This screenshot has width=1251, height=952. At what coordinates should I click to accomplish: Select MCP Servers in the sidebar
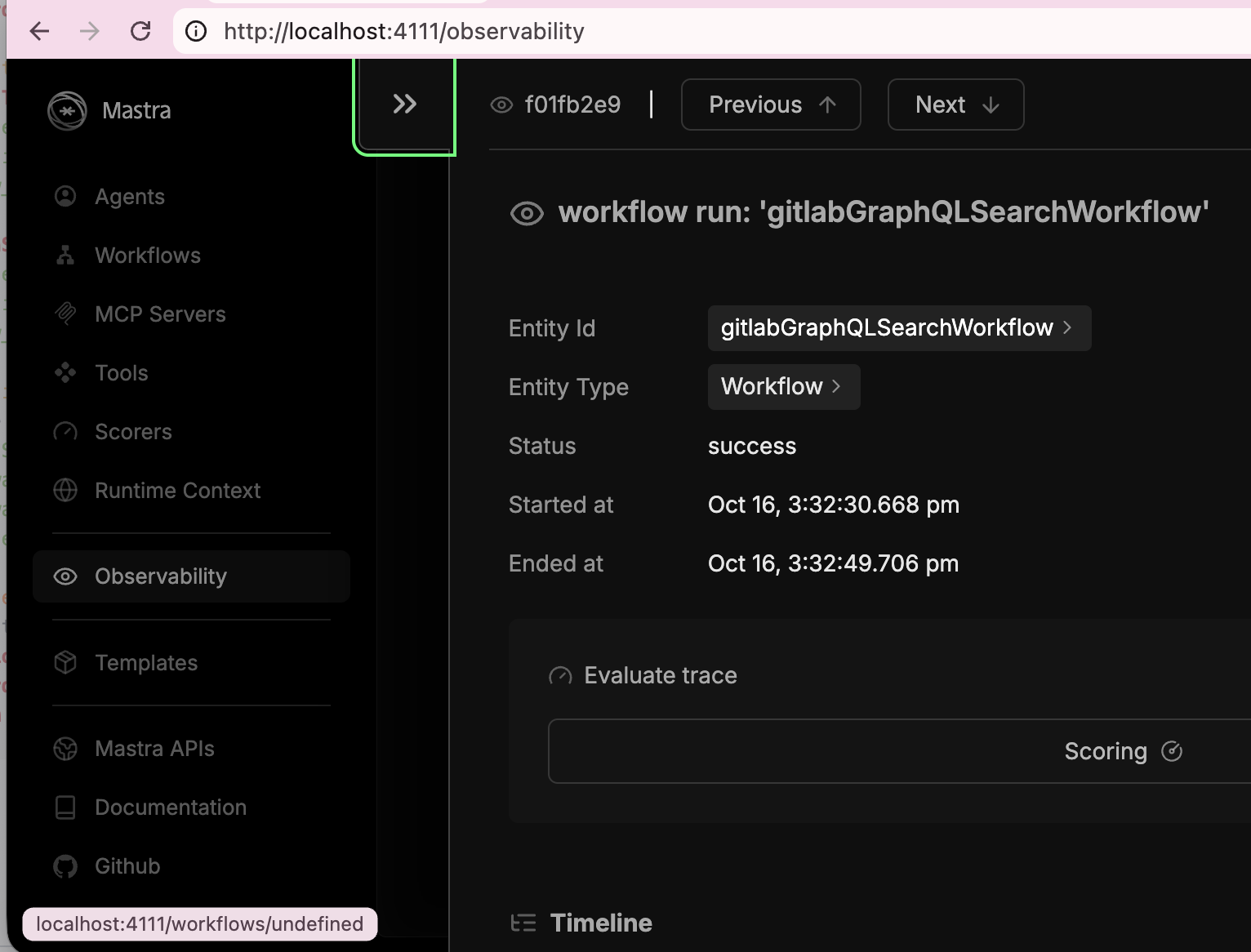point(160,314)
